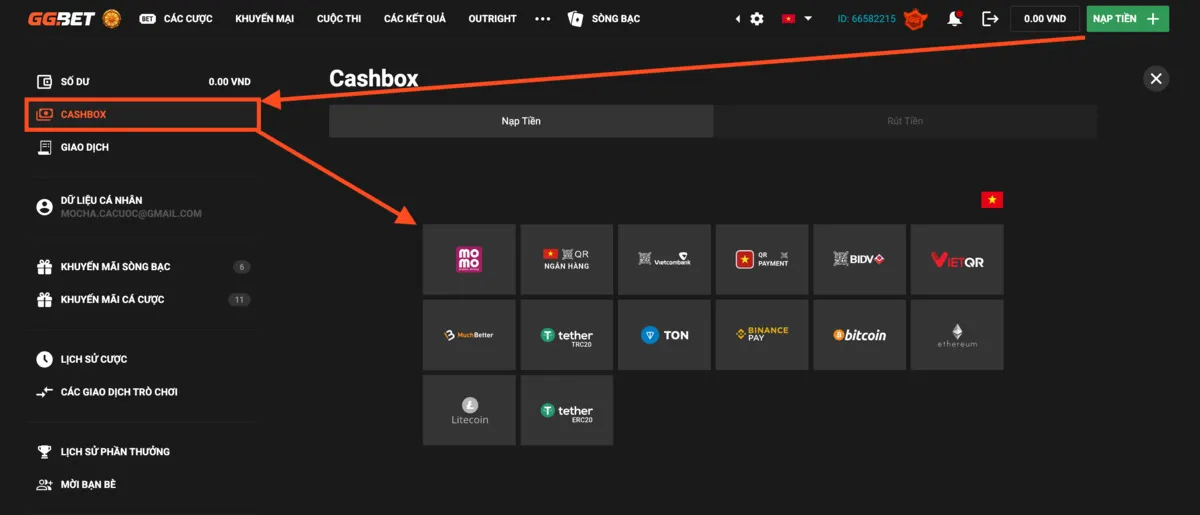Click receipt icon beside GIAO DỊCH

tap(44, 147)
